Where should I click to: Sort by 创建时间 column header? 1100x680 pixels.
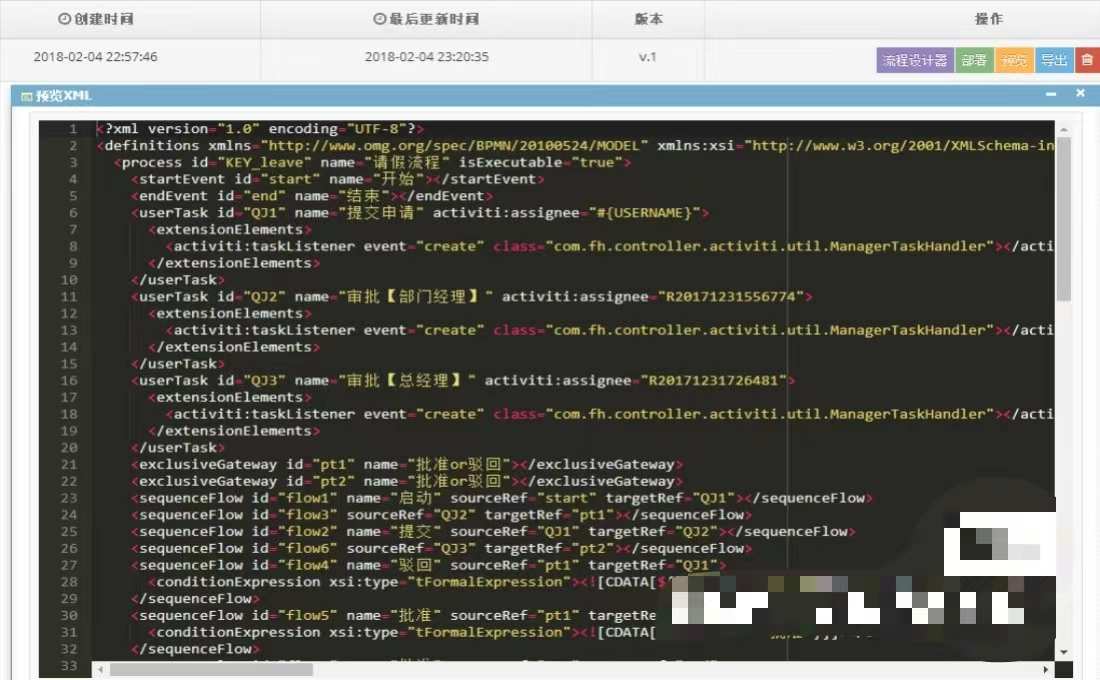[x=95, y=19]
